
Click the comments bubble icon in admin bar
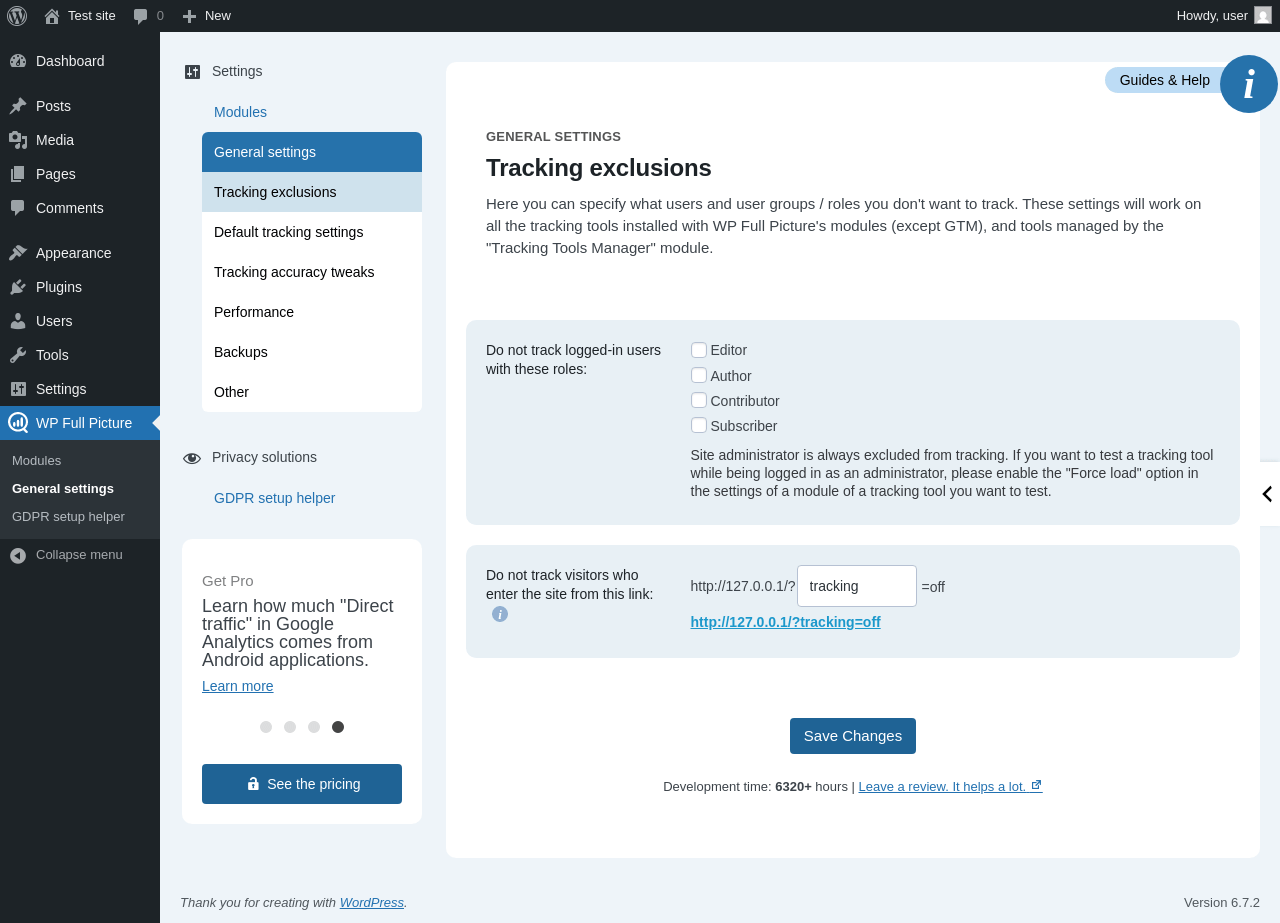click(141, 16)
